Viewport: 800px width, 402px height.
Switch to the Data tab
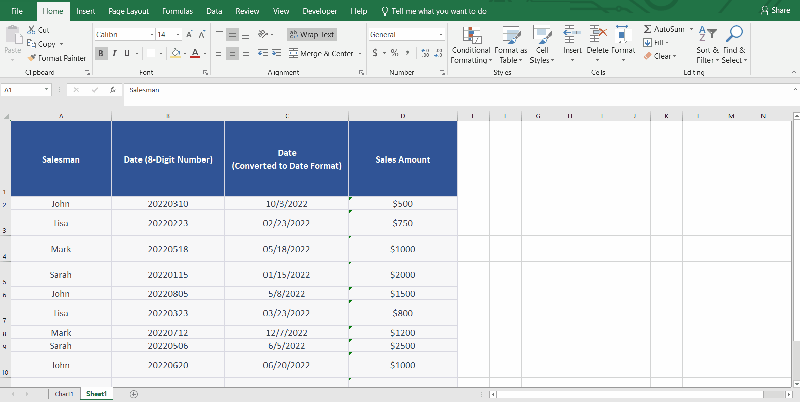click(214, 11)
